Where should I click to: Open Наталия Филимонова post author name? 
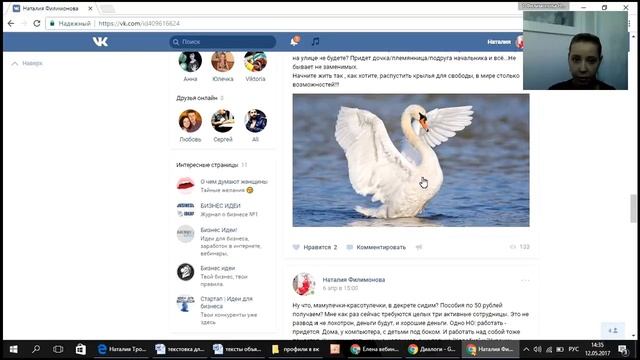tap(354, 280)
